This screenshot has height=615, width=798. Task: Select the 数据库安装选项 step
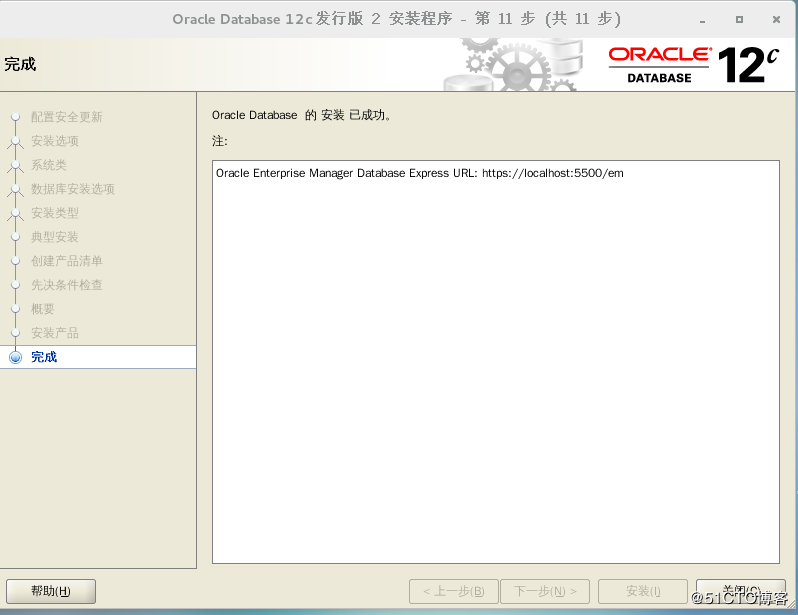tap(73, 189)
